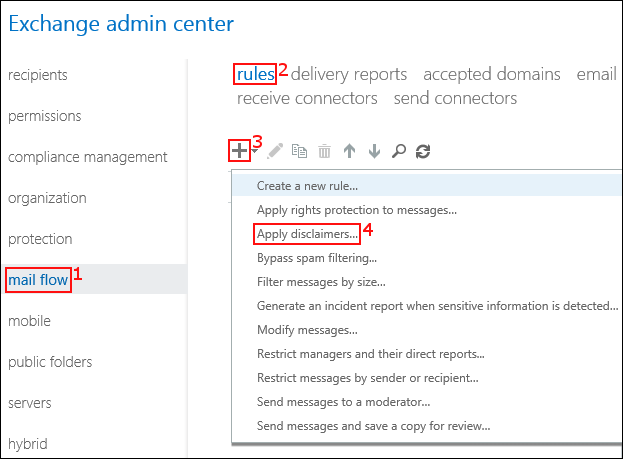Viewport: 623px width, 459px height.
Task: Open public folders section
Action: 50,362
